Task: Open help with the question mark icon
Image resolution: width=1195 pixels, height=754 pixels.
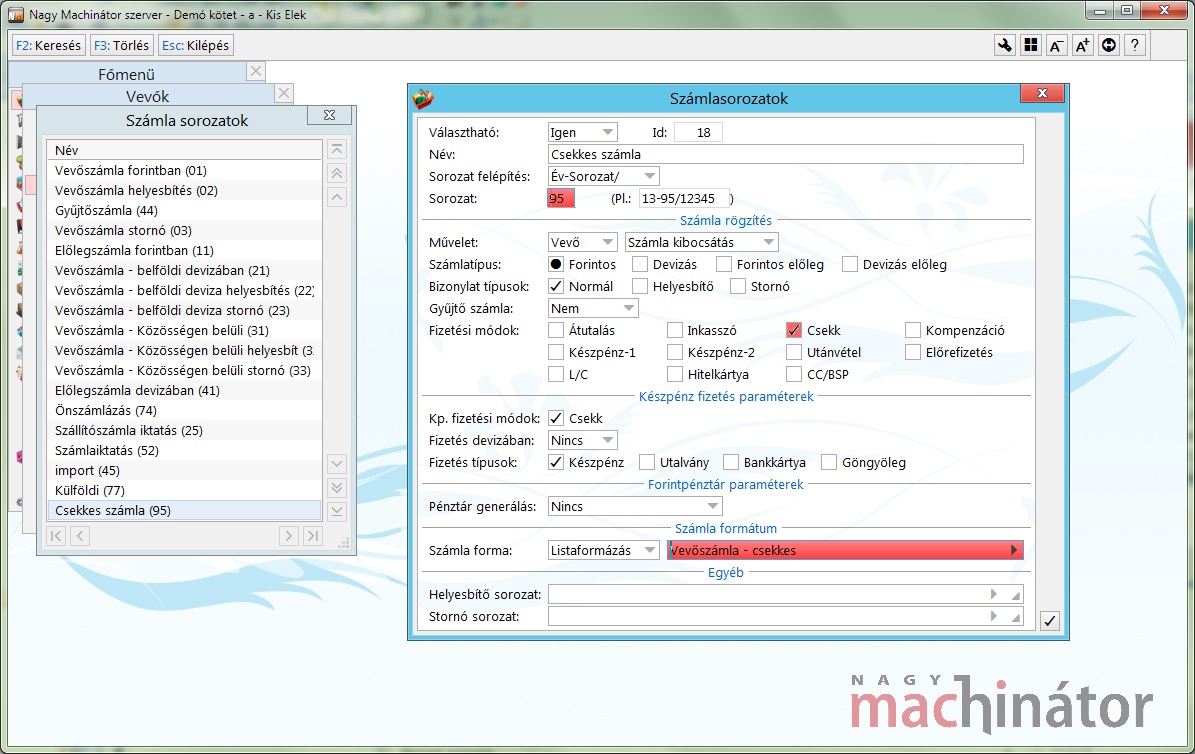Action: [x=1135, y=45]
